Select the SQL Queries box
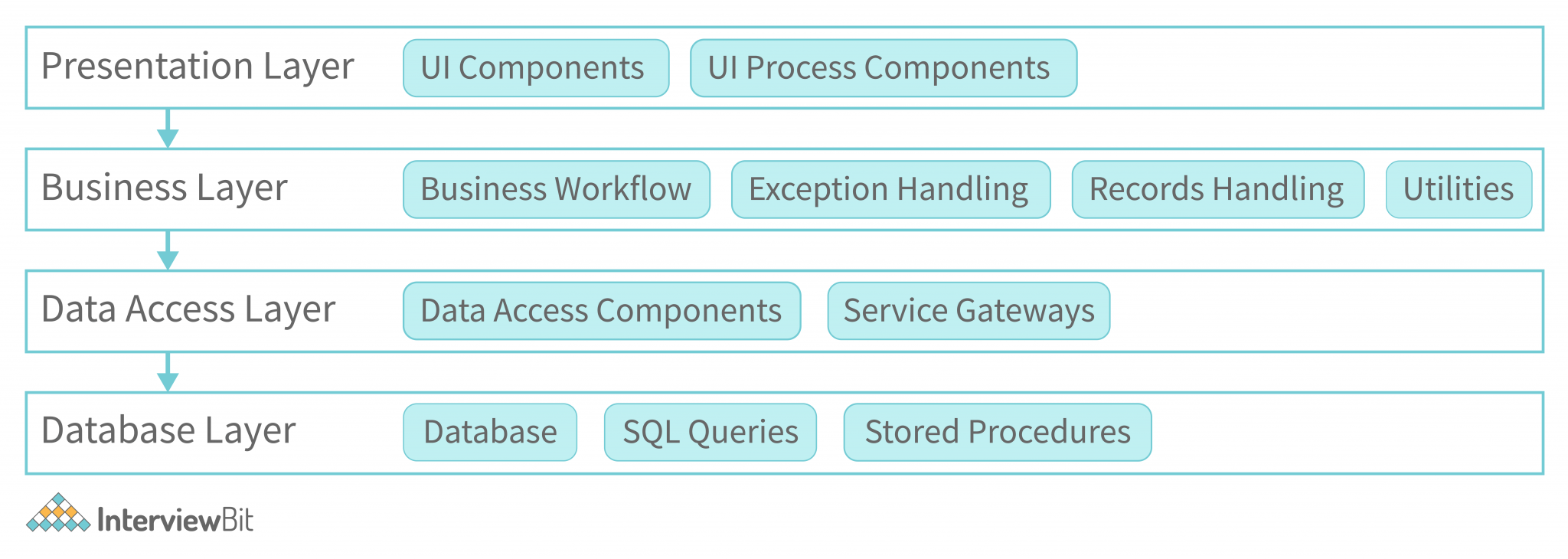The height and width of the screenshot is (559, 1568). pyautogui.click(x=710, y=432)
